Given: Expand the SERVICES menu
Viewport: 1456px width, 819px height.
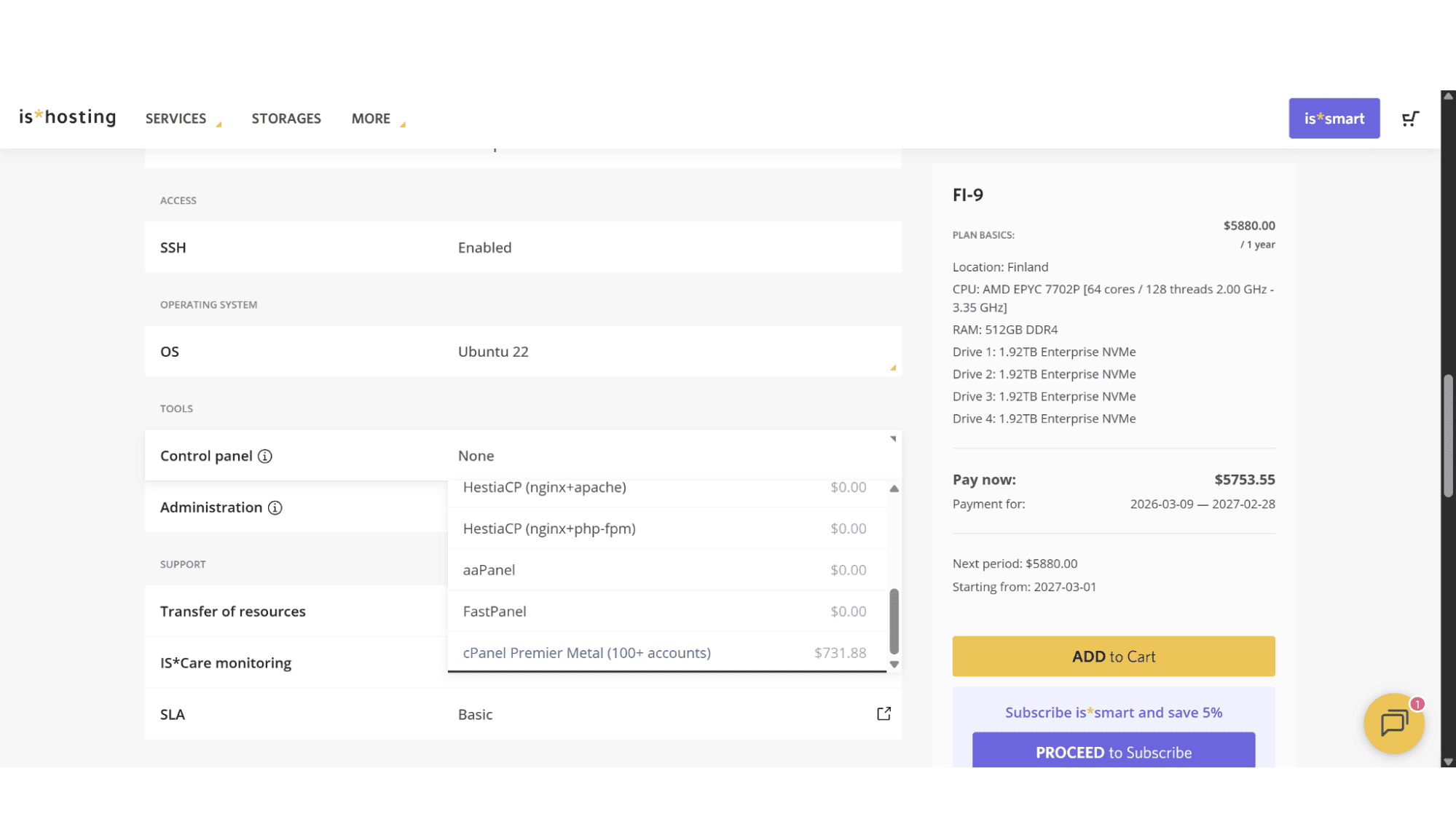Looking at the screenshot, I should click(183, 119).
